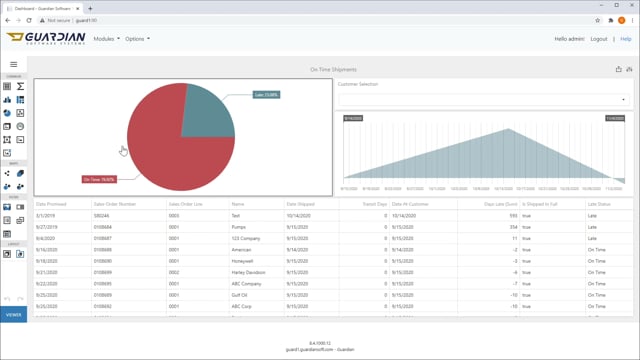Viewport: 640px width, 360px height.
Task: Add a Pies item from toolbox
Action: coord(7,113)
